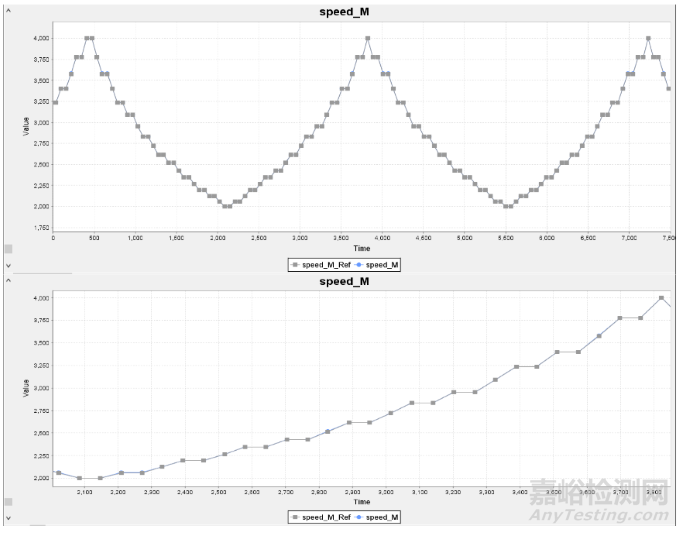
Task: Click the scrollbar thumb left of bottom chart
Action: pos(9,500)
